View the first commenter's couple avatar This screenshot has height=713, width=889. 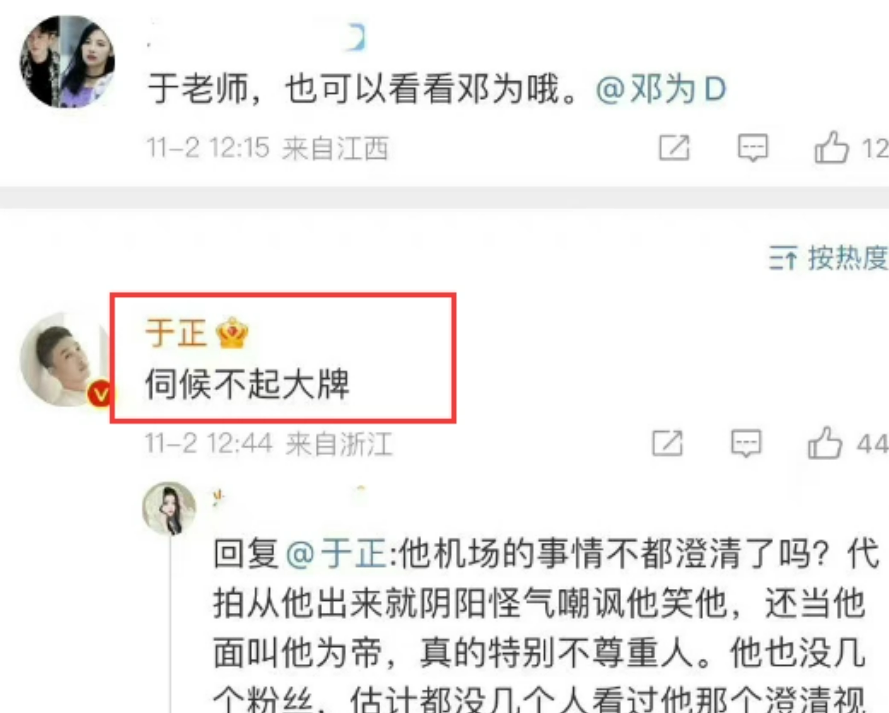point(67,62)
